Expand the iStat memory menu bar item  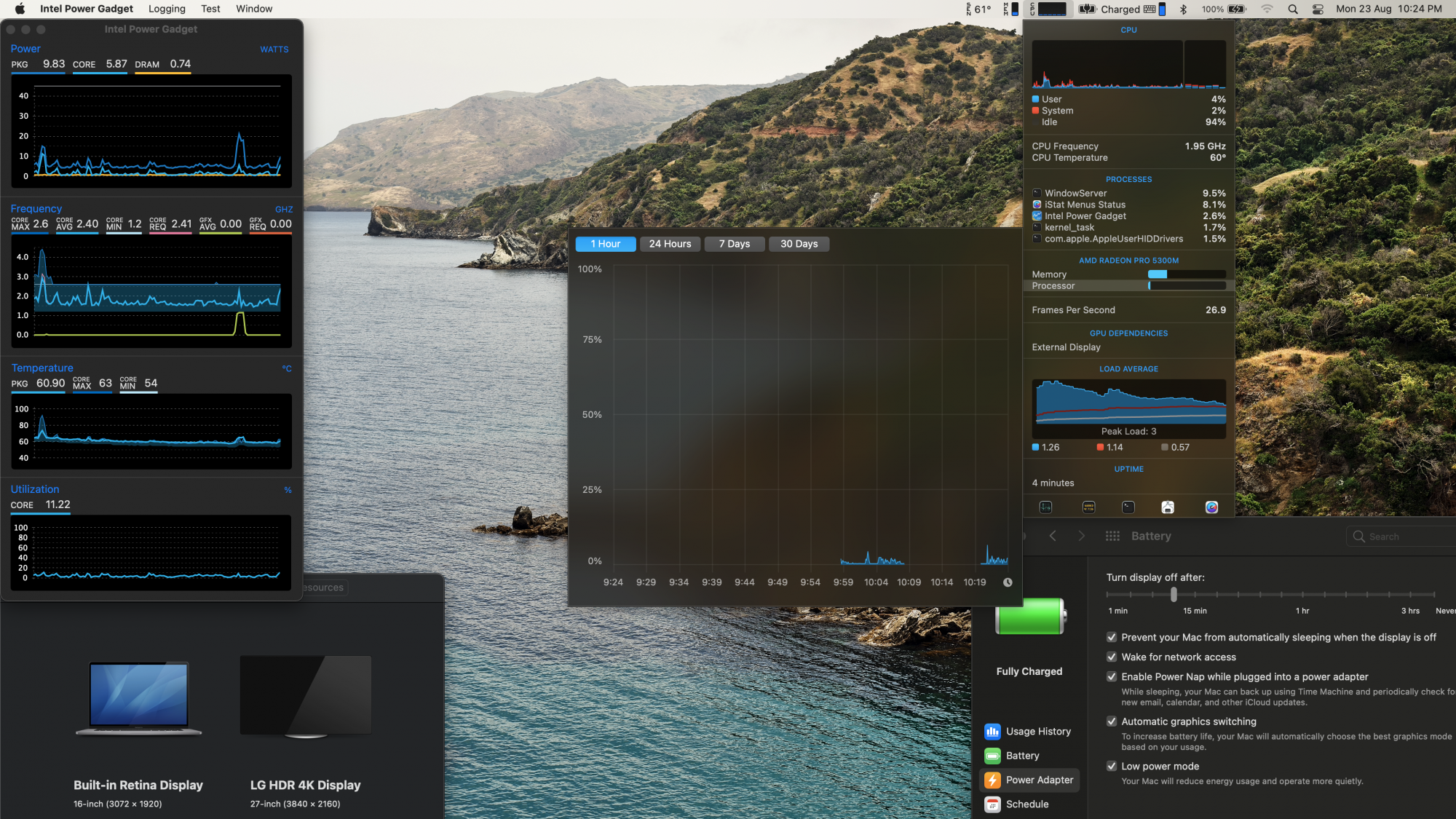[1011, 9]
